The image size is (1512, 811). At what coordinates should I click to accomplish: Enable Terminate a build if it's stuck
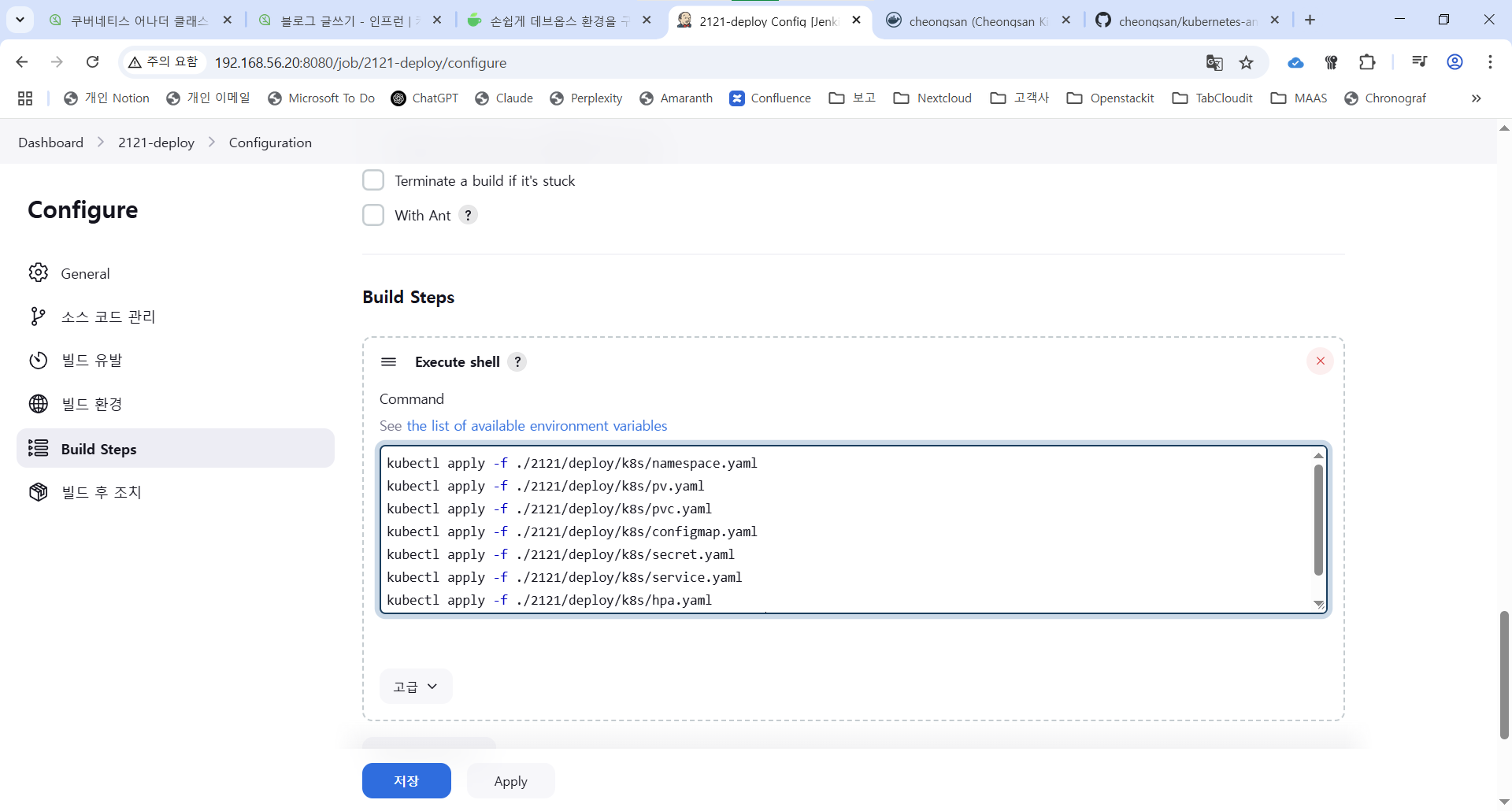point(373,180)
